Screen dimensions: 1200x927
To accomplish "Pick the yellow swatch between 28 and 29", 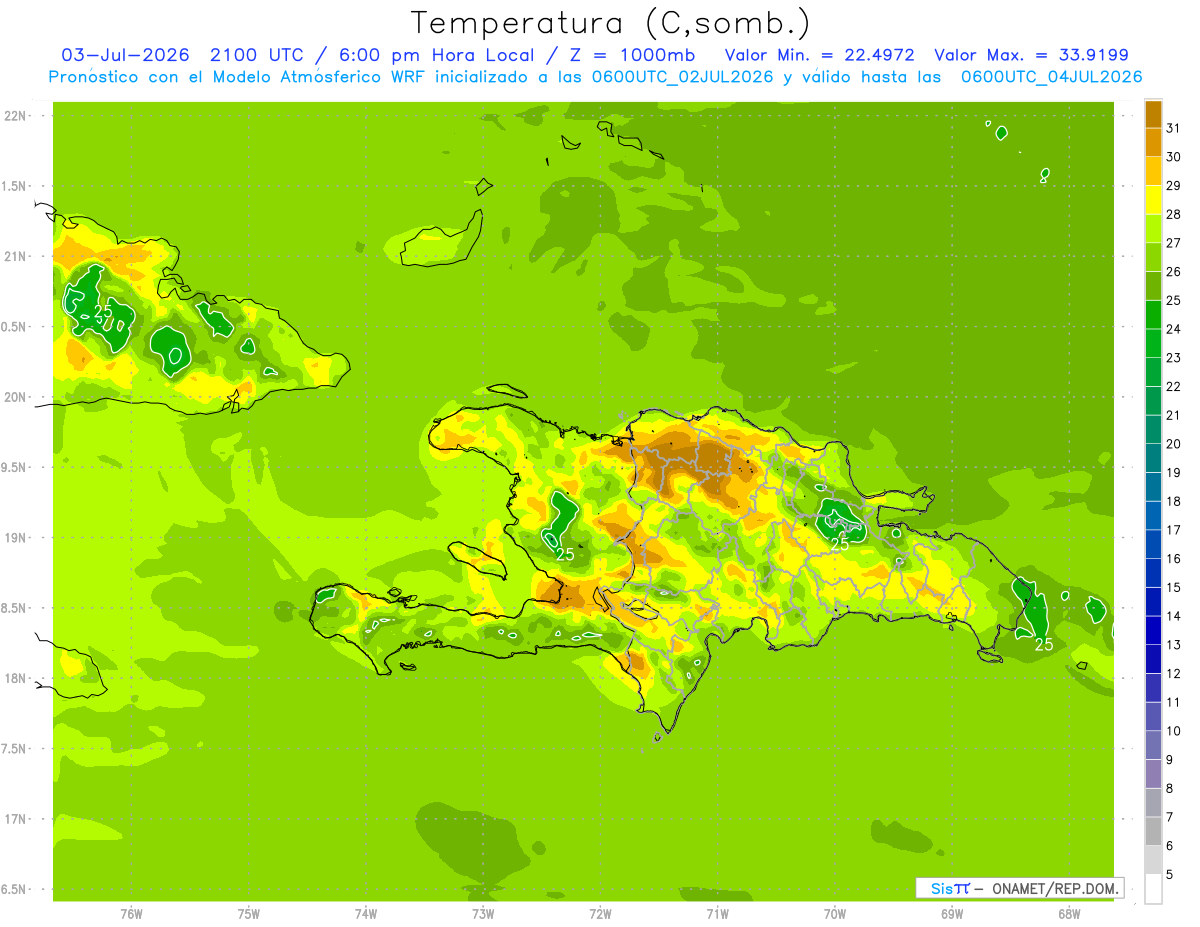I will (x=1153, y=200).
